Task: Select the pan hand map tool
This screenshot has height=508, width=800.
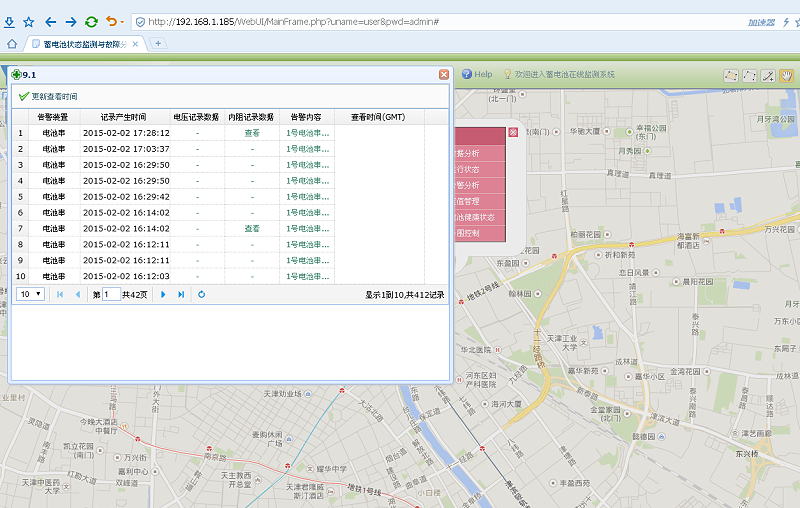Action: pos(787,75)
